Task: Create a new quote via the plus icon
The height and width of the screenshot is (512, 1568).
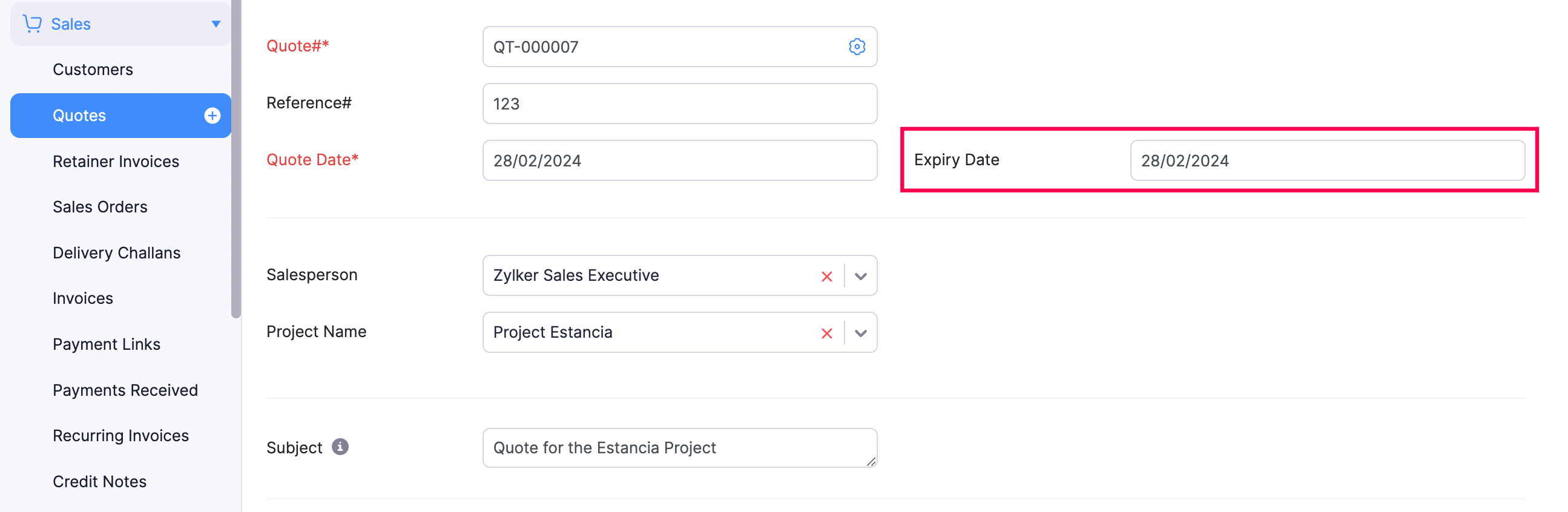Action: coord(211,115)
